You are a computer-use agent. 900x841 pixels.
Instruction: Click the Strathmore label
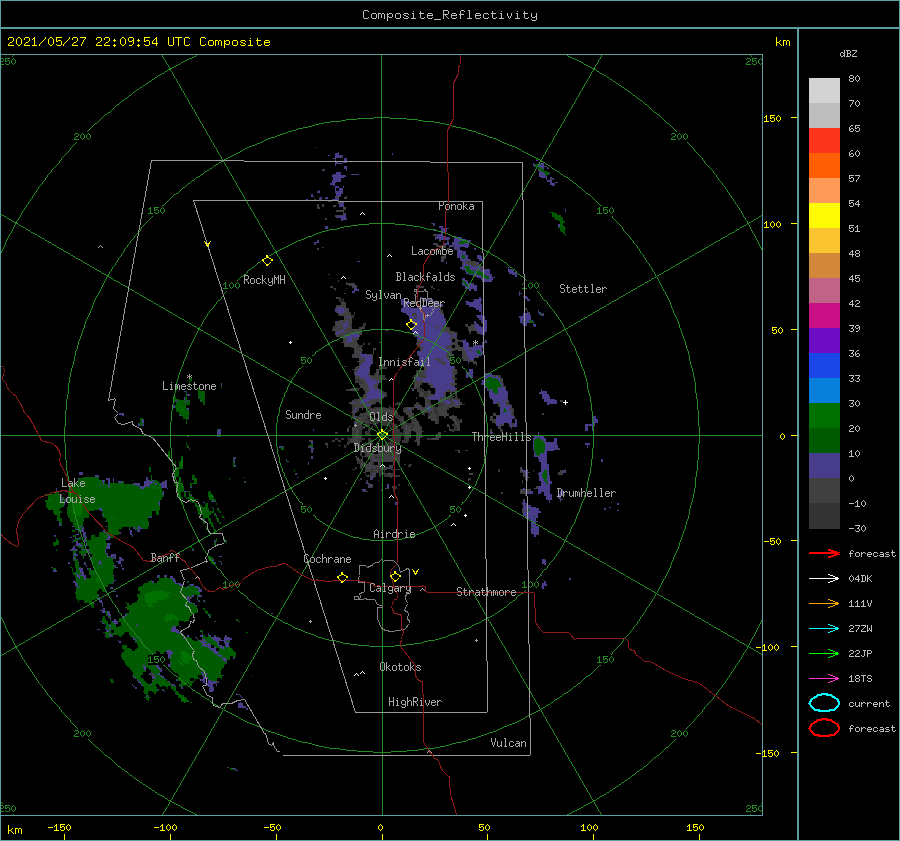486,592
